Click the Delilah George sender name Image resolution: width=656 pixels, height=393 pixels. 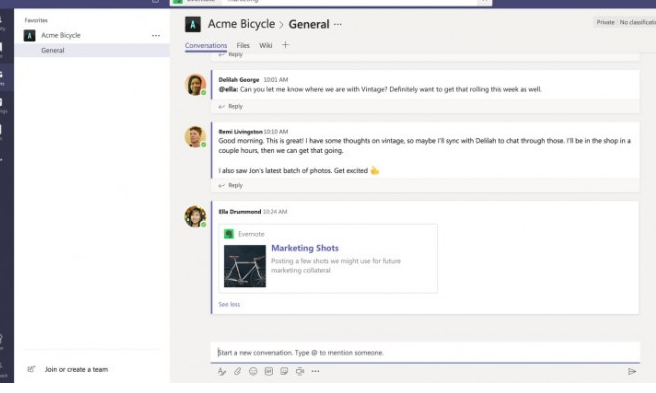(239, 80)
